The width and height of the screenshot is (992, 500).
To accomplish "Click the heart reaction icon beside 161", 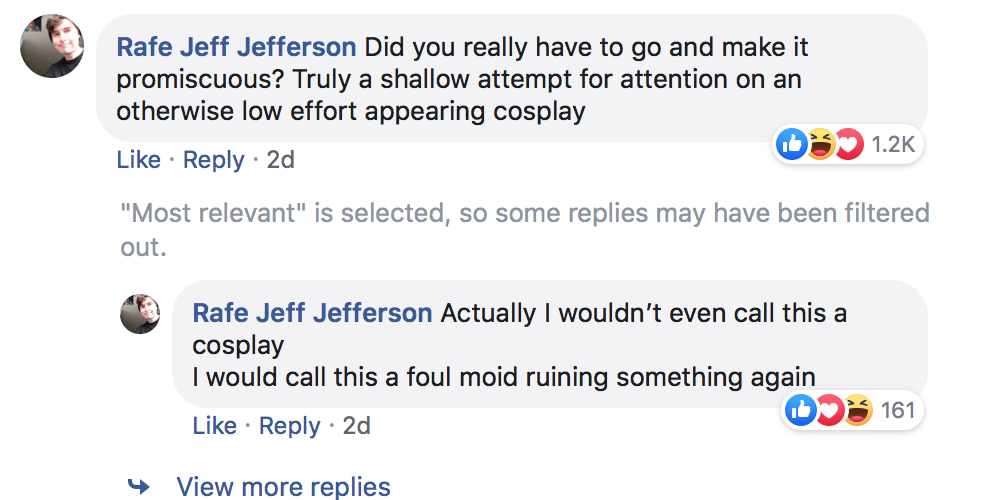I will click(829, 410).
